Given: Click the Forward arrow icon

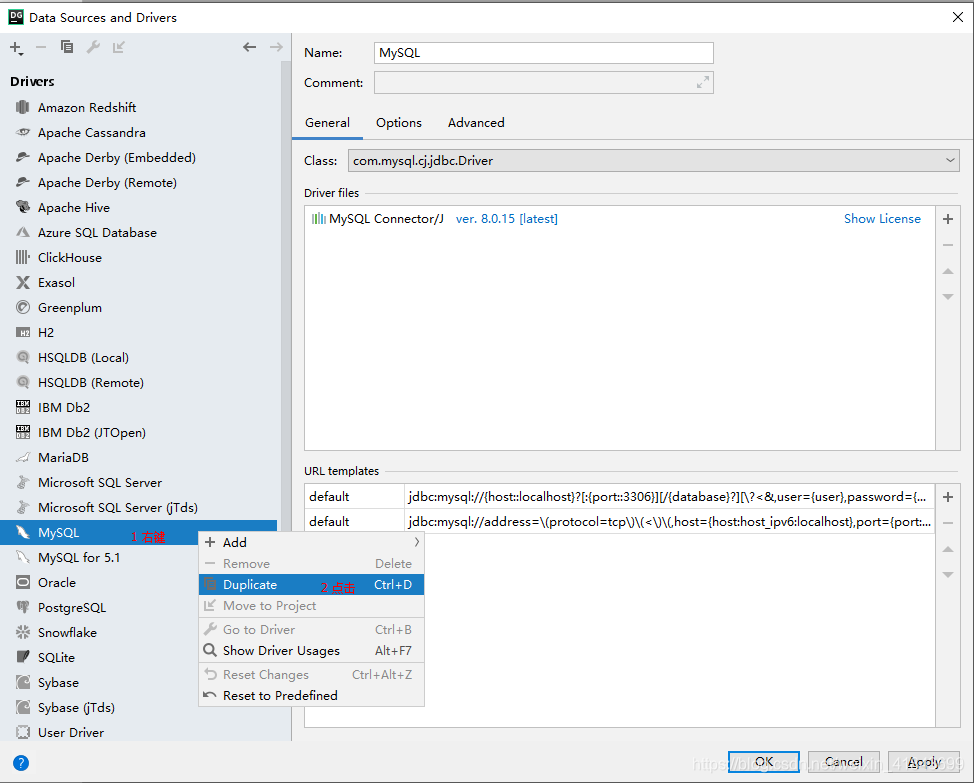Looking at the screenshot, I should click(276, 47).
